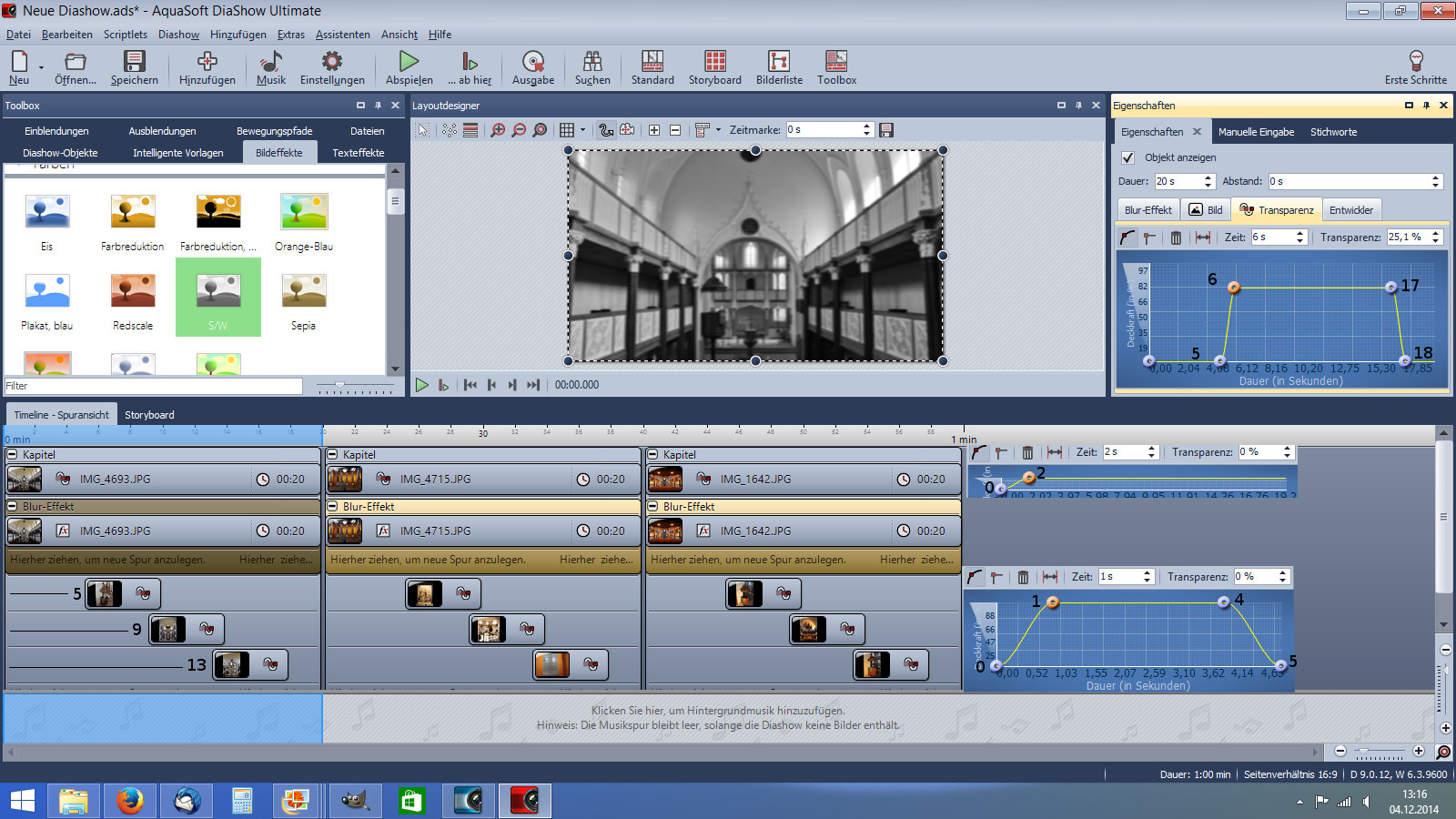Open the Bilderliste toolbar icon
1456x819 pixels.
[x=779, y=61]
